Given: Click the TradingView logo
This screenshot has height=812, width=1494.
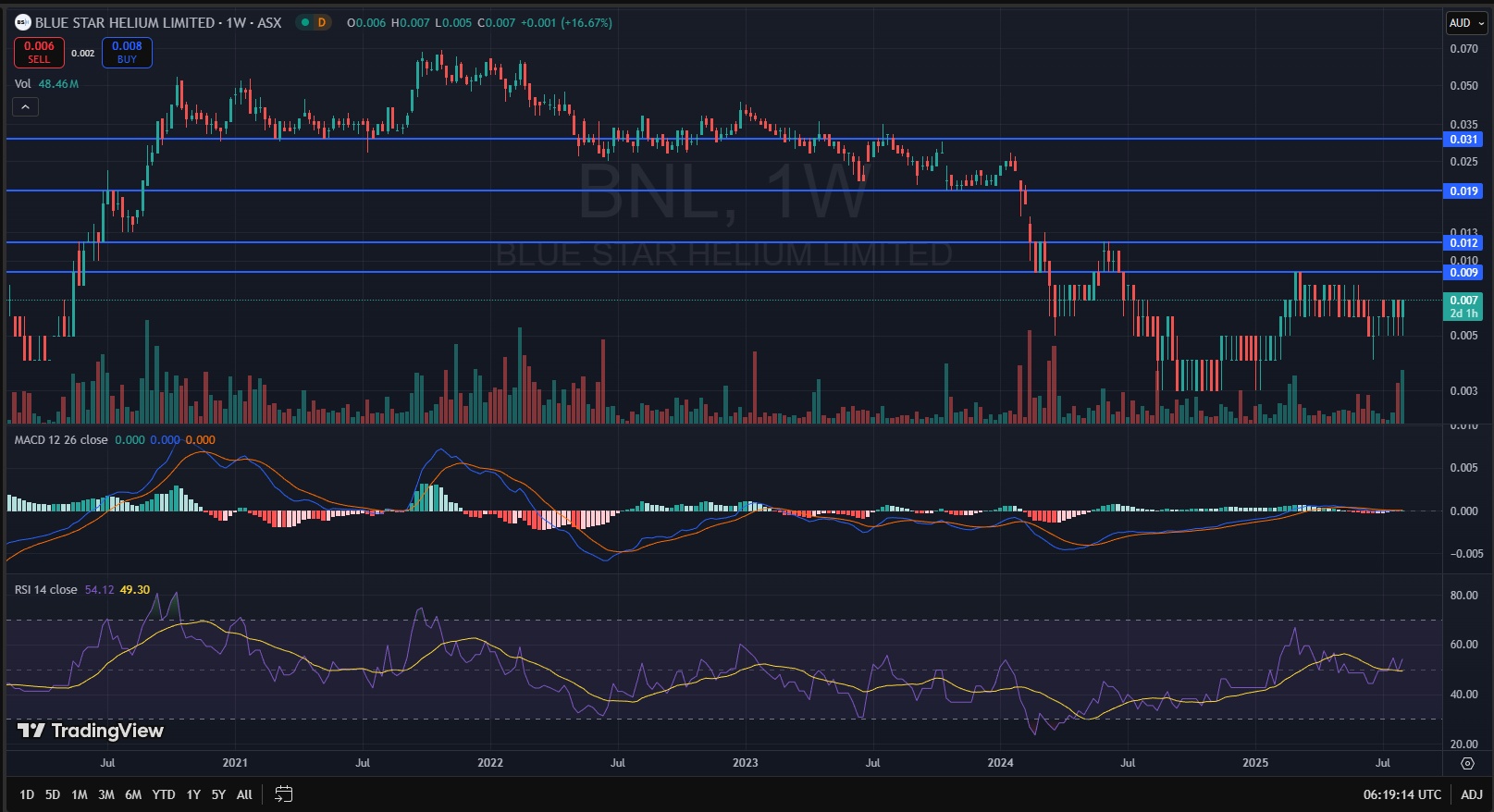Looking at the screenshot, I should click(91, 731).
